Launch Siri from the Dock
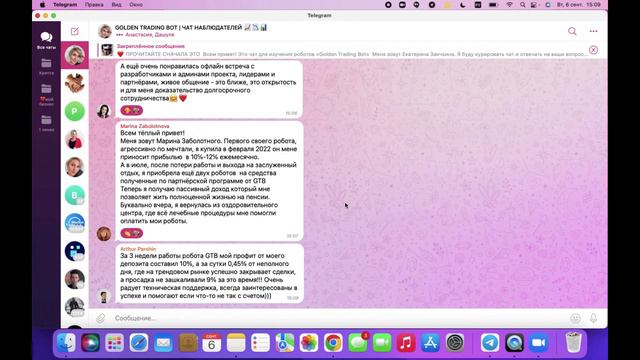The height and width of the screenshot is (360, 640). [90, 342]
